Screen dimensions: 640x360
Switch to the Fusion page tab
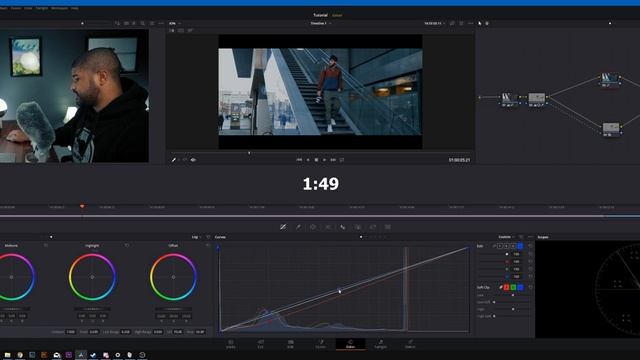[321, 344]
